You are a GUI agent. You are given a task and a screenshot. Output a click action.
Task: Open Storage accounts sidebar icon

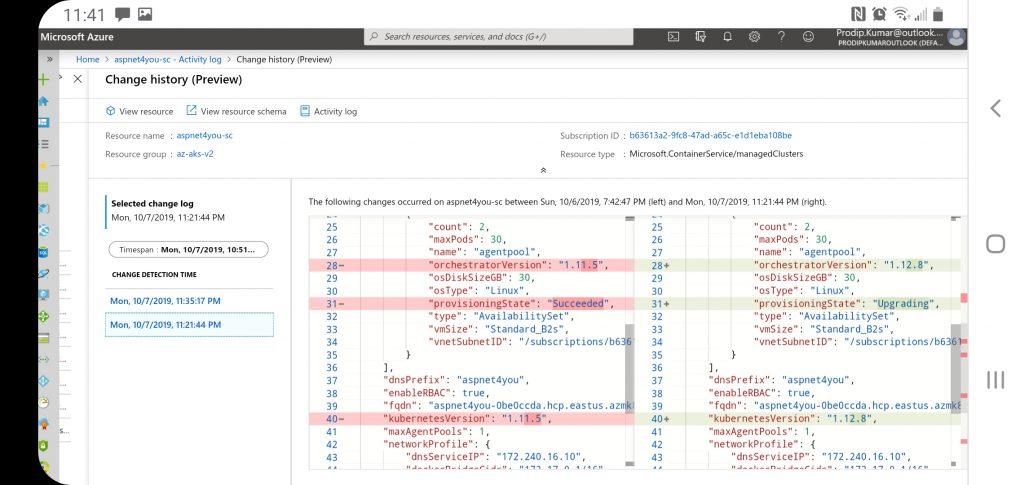(44, 338)
